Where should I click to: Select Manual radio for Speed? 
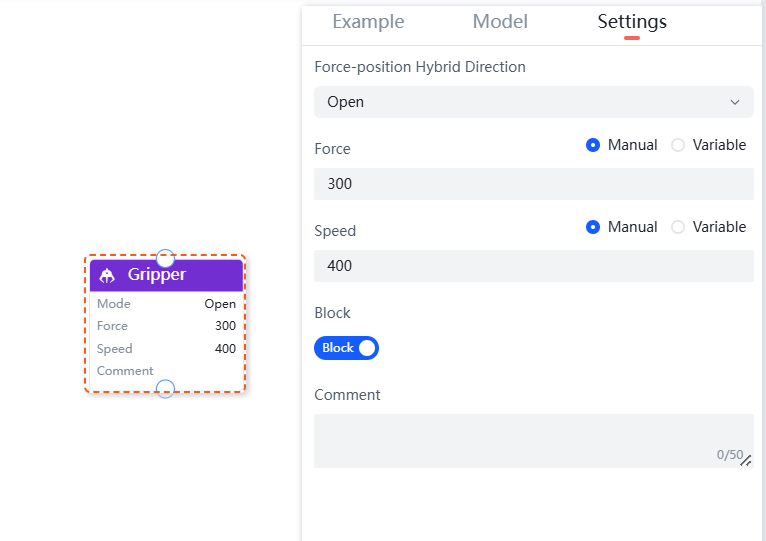[593, 227]
